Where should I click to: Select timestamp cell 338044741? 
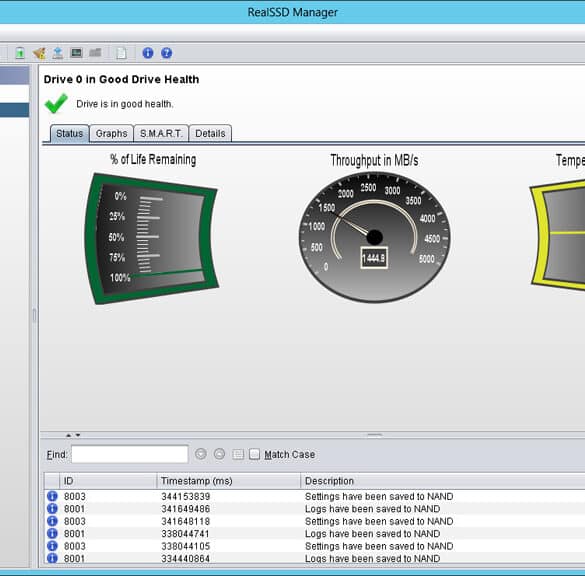click(185, 533)
